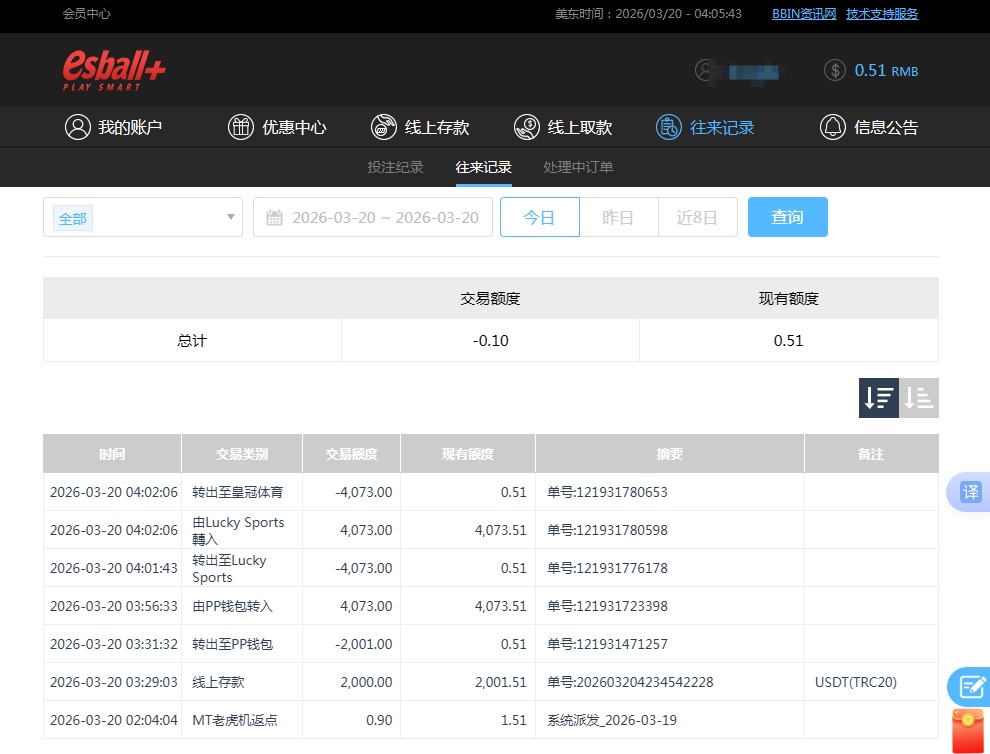990x754 pixels.
Task: Expand the 全部 transaction type dropdown
Action: 142,217
